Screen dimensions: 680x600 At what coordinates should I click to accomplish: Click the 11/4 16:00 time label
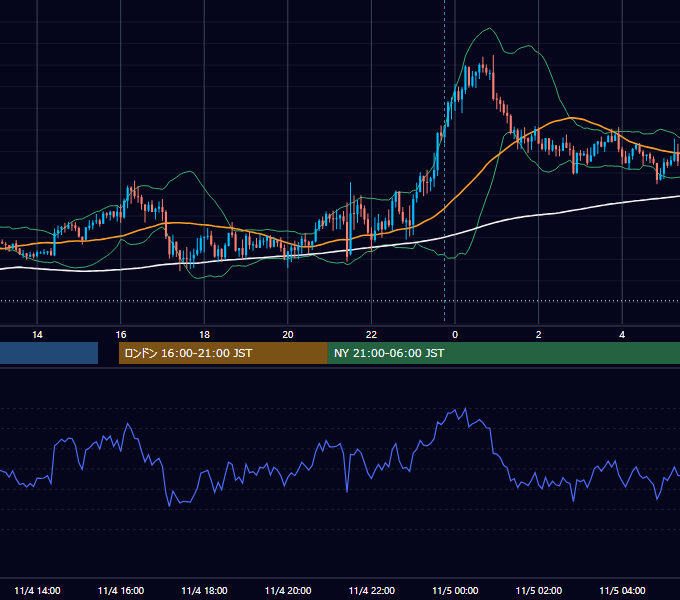point(121,590)
